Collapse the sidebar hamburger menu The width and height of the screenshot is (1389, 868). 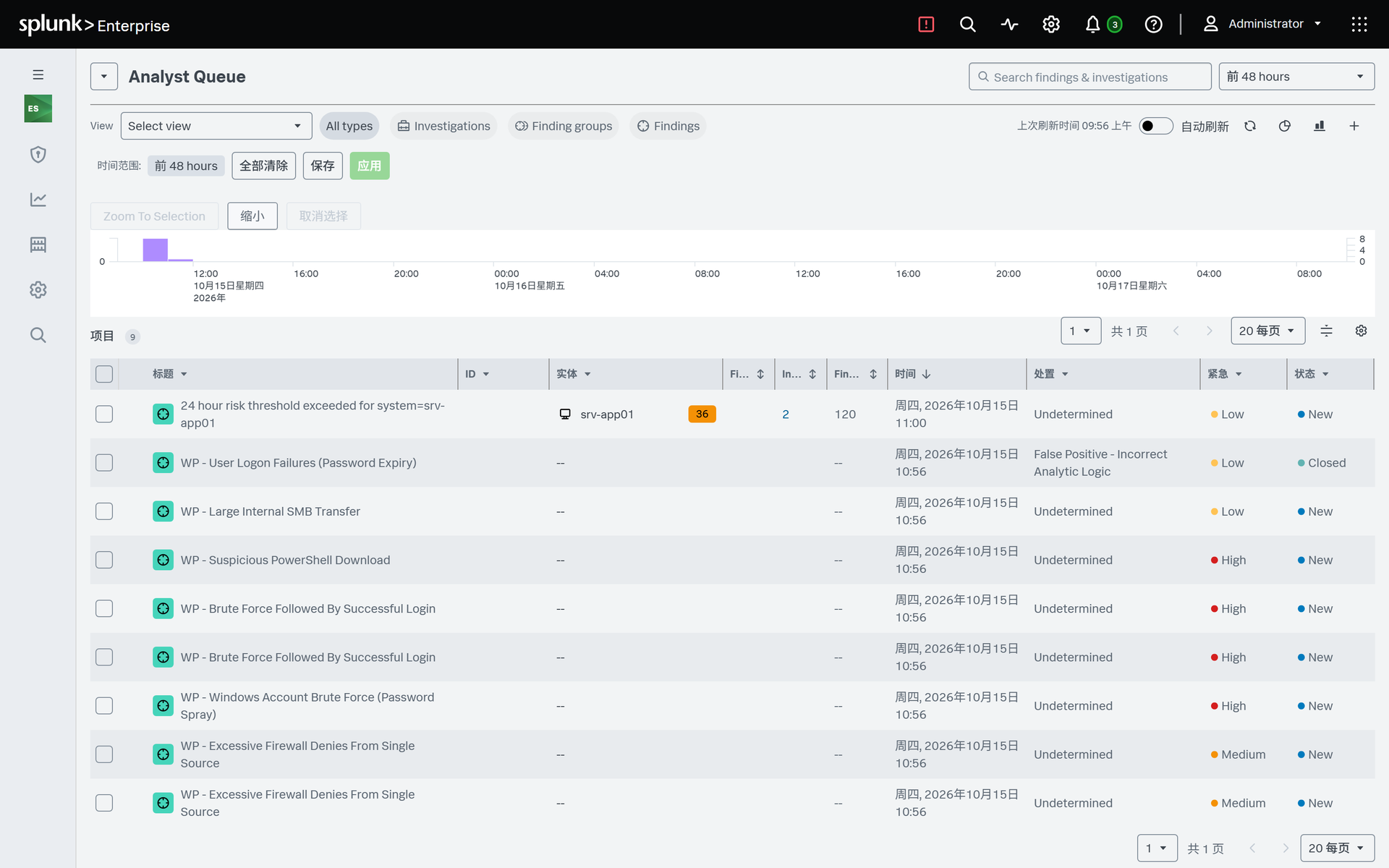click(38, 75)
